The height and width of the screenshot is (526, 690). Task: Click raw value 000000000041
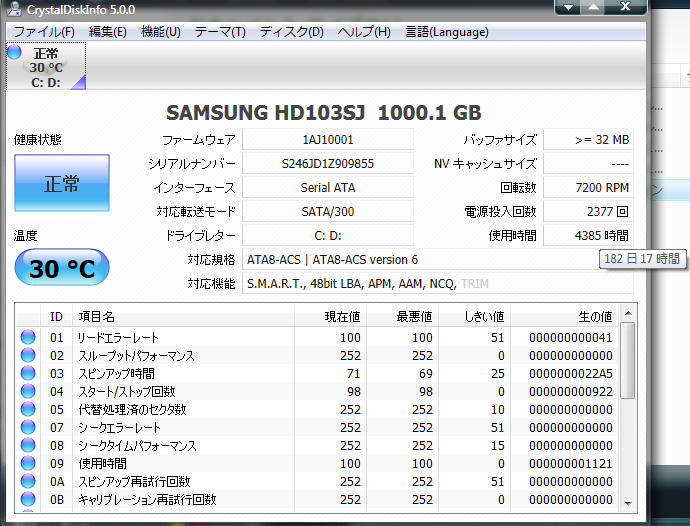point(570,338)
